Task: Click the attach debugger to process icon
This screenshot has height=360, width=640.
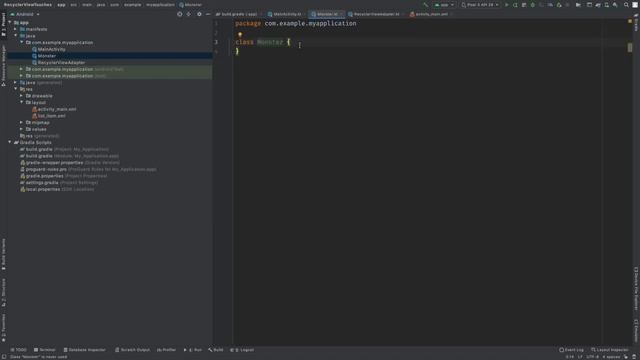Action: point(559,5)
